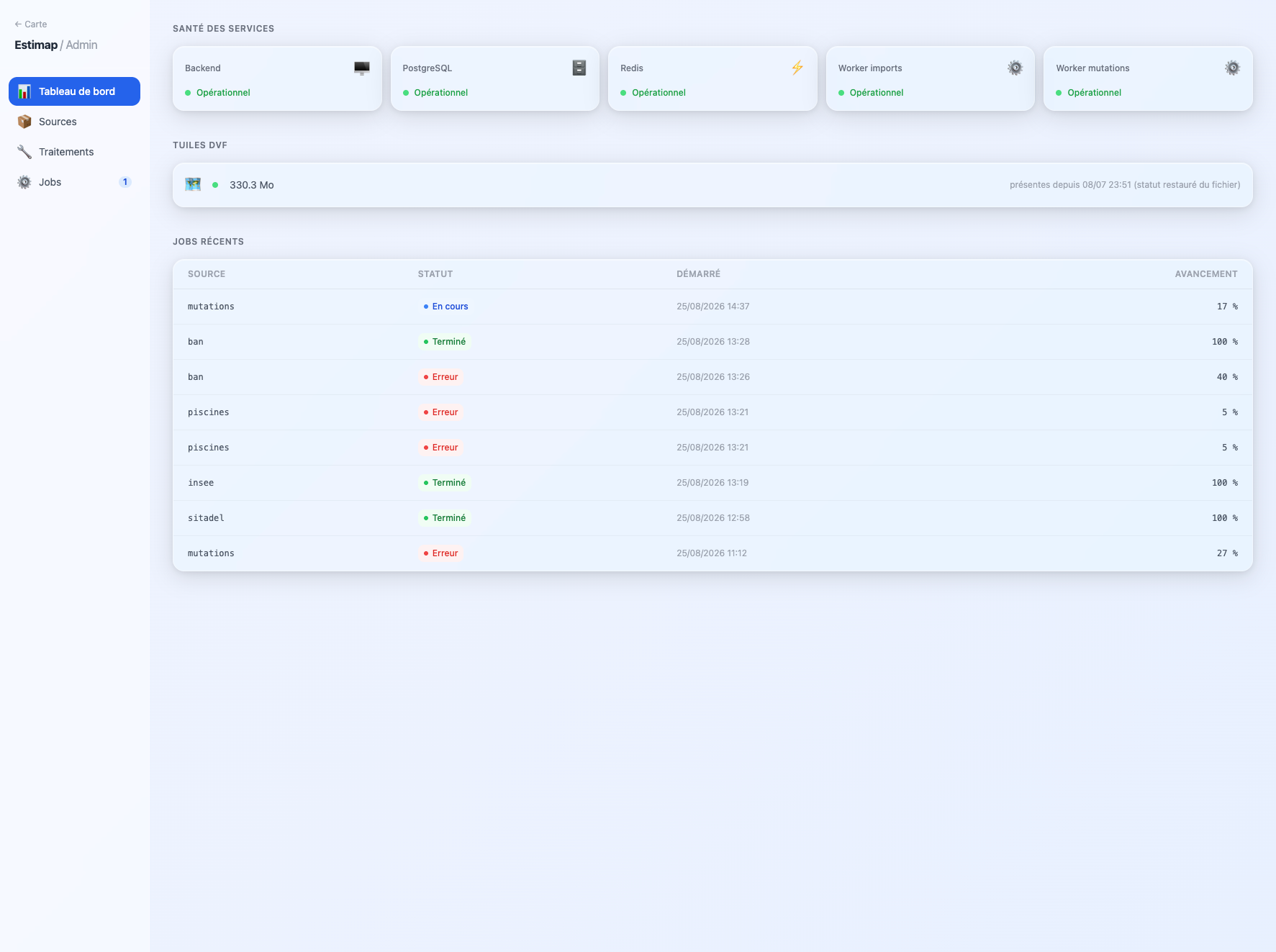Click the TUILES DVF heading
The width and height of the screenshot is (1276, 952).
(200, 145)
